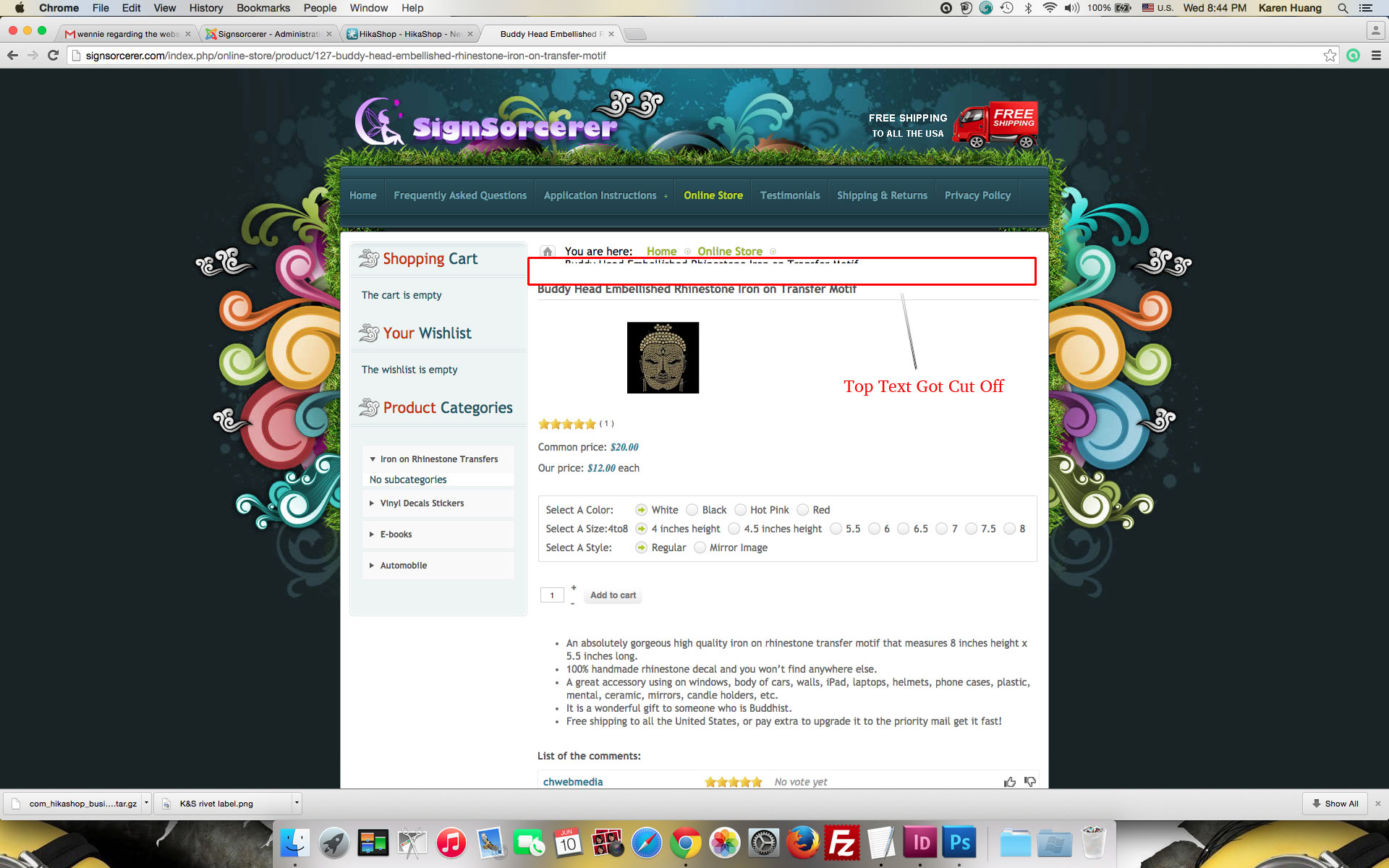
Task: Select the 4.5 inches height size
Action: (x=734, y=529)
